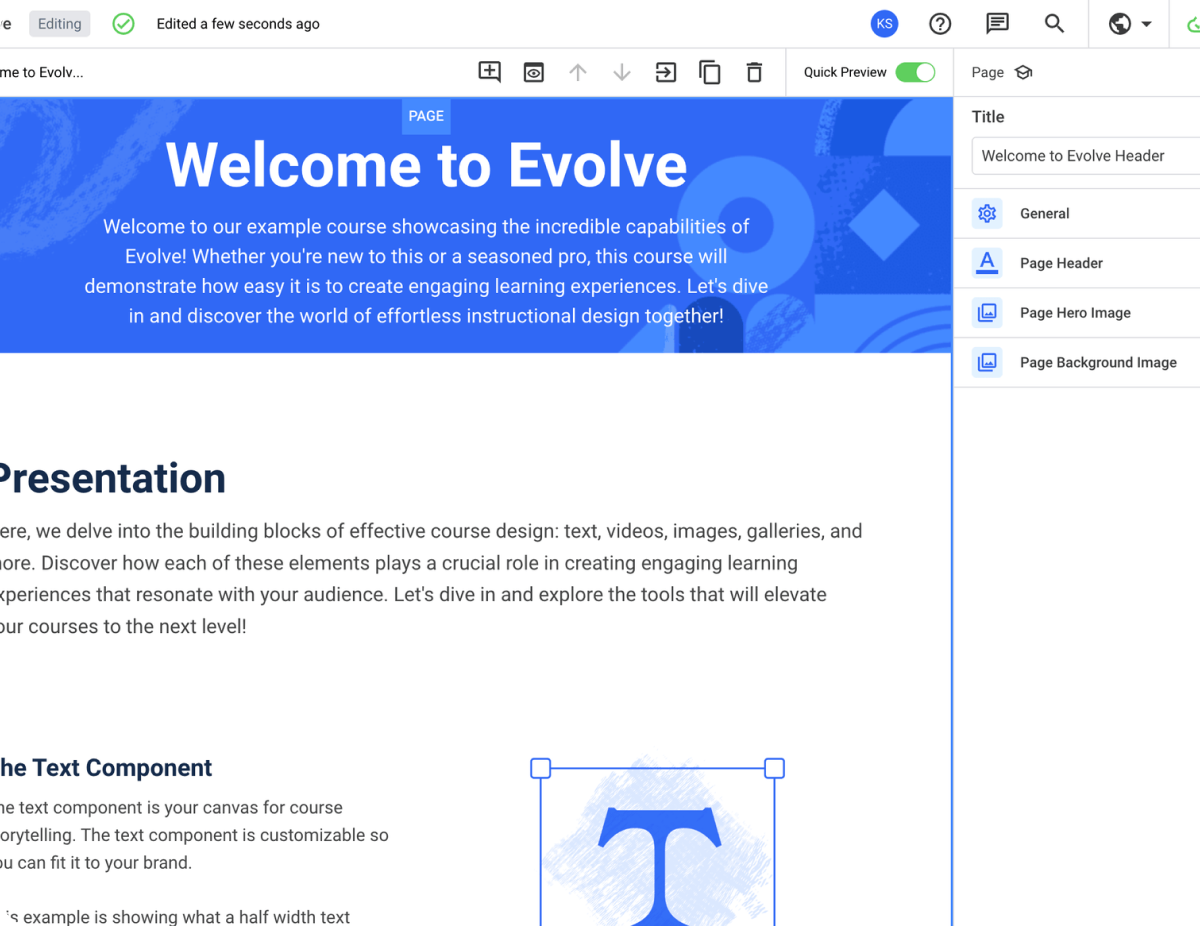Image resolution: width=1200 pixels, height=926 pixels.
Task: Delete the selected component
Action: point(754,71)
